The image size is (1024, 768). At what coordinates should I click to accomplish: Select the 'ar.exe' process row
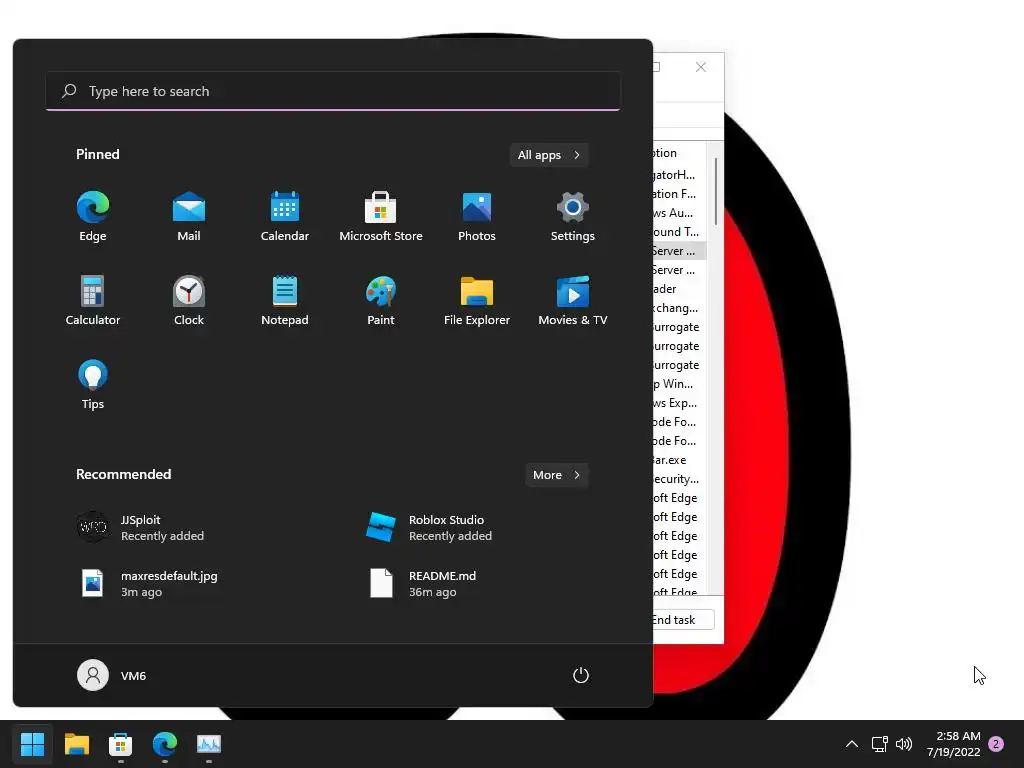pos(679,460)
